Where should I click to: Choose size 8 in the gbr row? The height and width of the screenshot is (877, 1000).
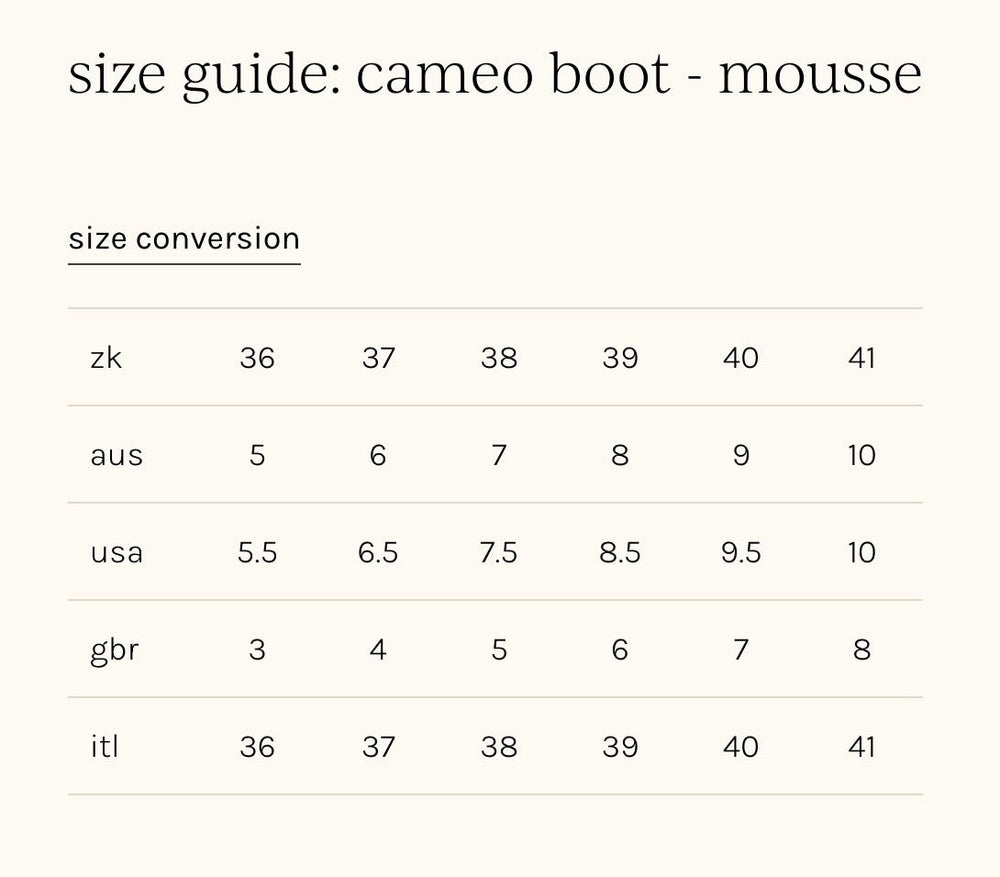pyautogui.click(x=861, y=650)
